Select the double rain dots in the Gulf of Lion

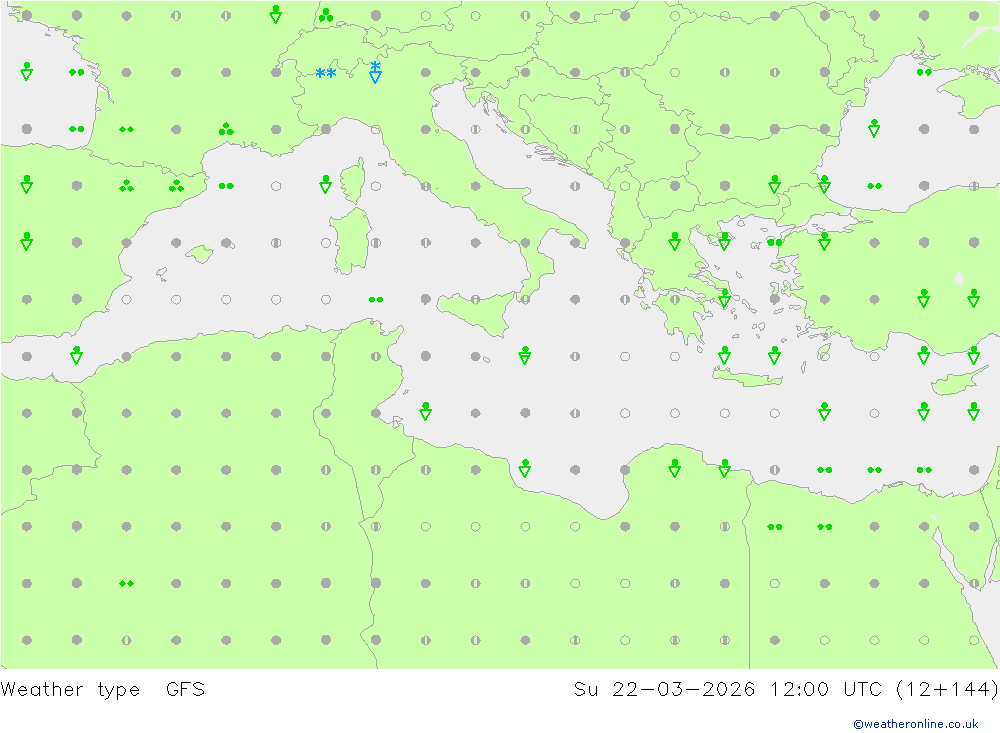click(x=226, y=186)
